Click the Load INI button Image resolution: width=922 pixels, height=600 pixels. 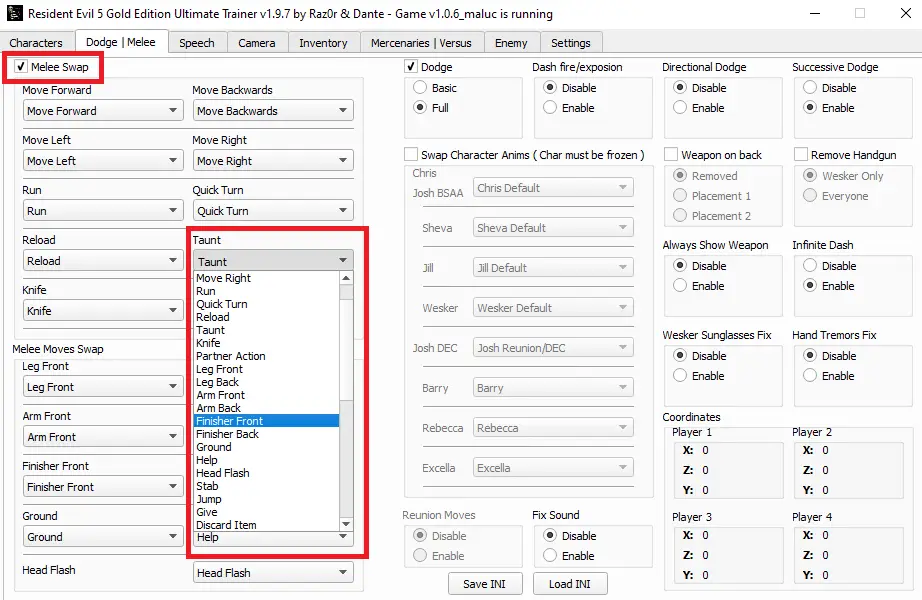(x=570, y=584)
